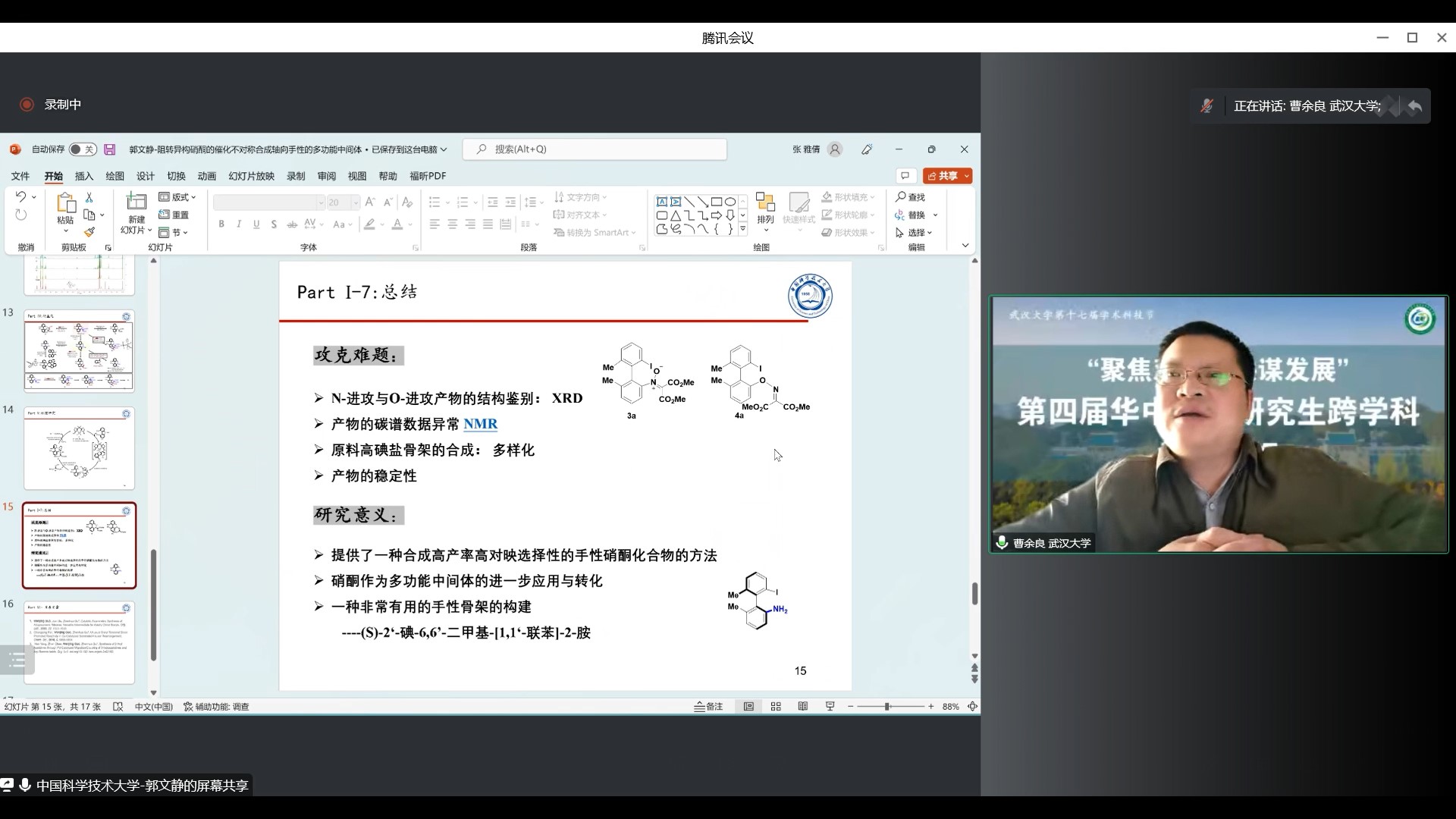Toggle muted microphone icon beside speaker name
This screenshot has height=819, width=1456.
coord(1207,106)
